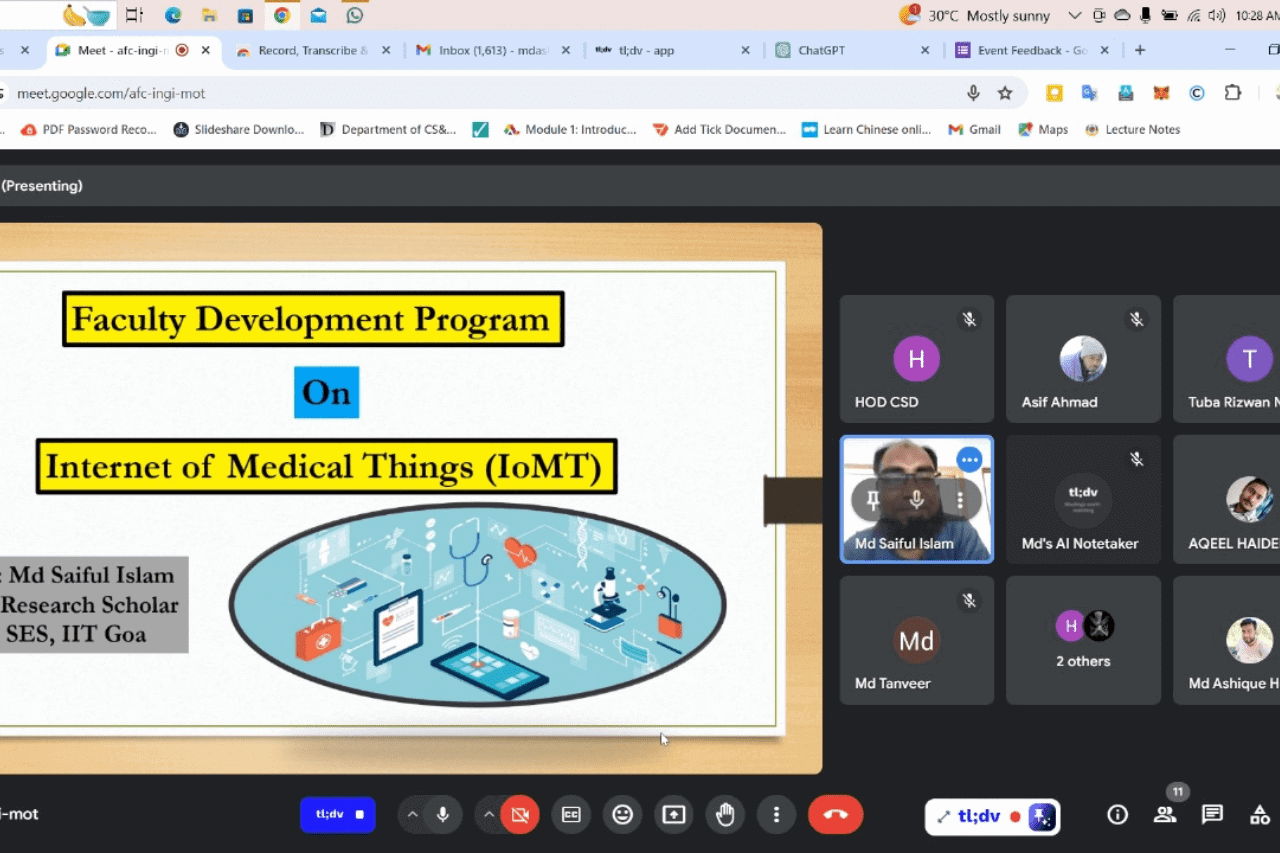Click the "2 others" participants tile
The height and width of the screenshot is (853, 1280).
click(x=1083, y=640)
